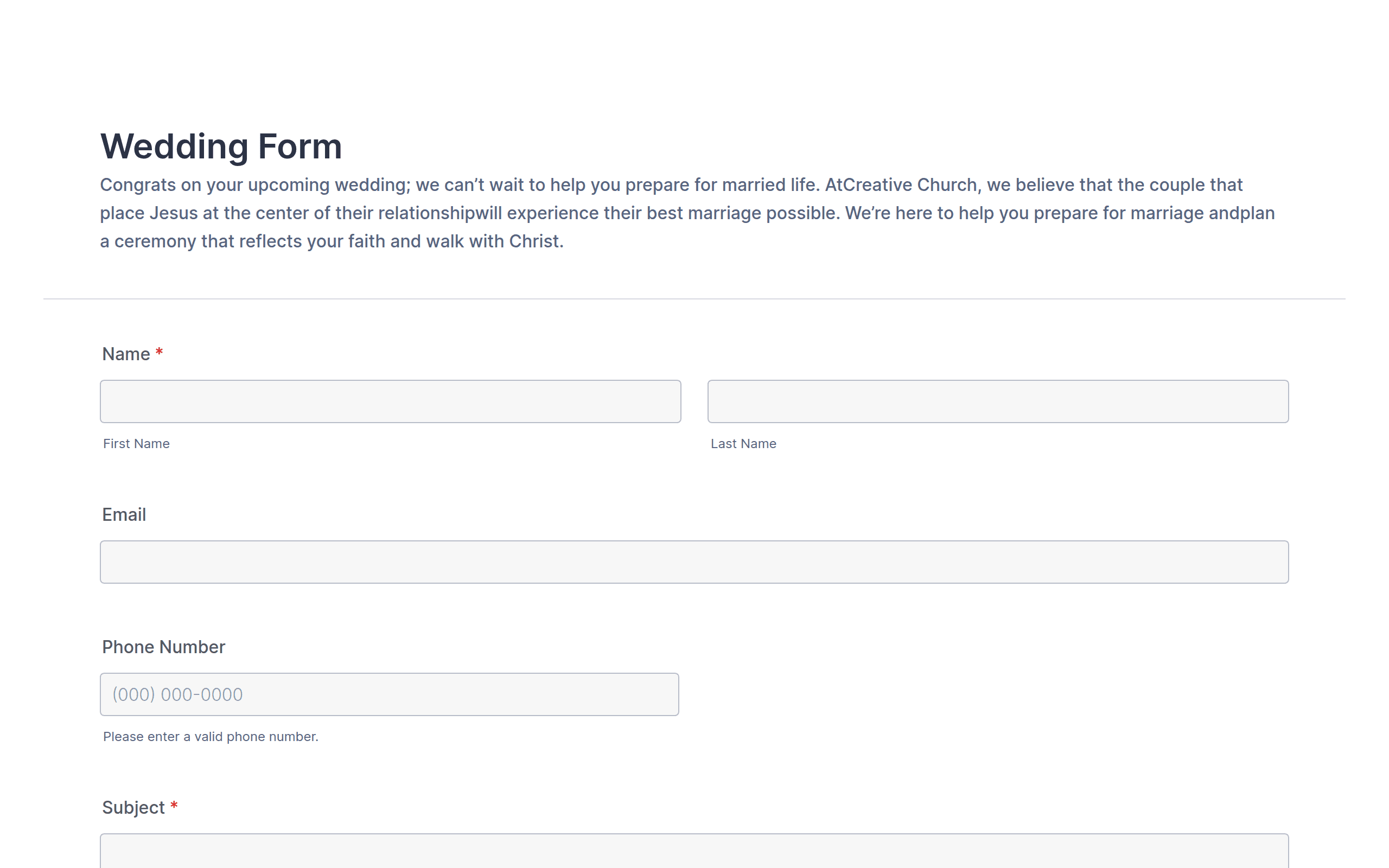Image resolution: width=1389 pixels, height=868 pixels.
Task: Select the Email text box
Action: pos(694,562)
